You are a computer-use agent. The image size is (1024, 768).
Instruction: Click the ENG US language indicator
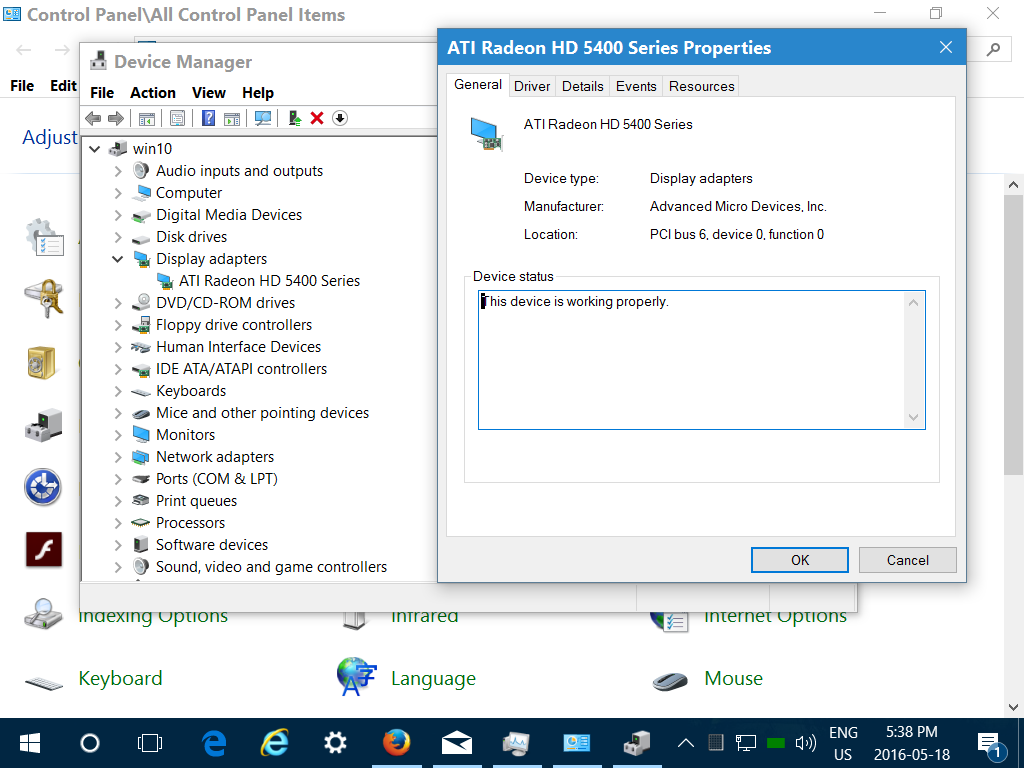[843, 743]
